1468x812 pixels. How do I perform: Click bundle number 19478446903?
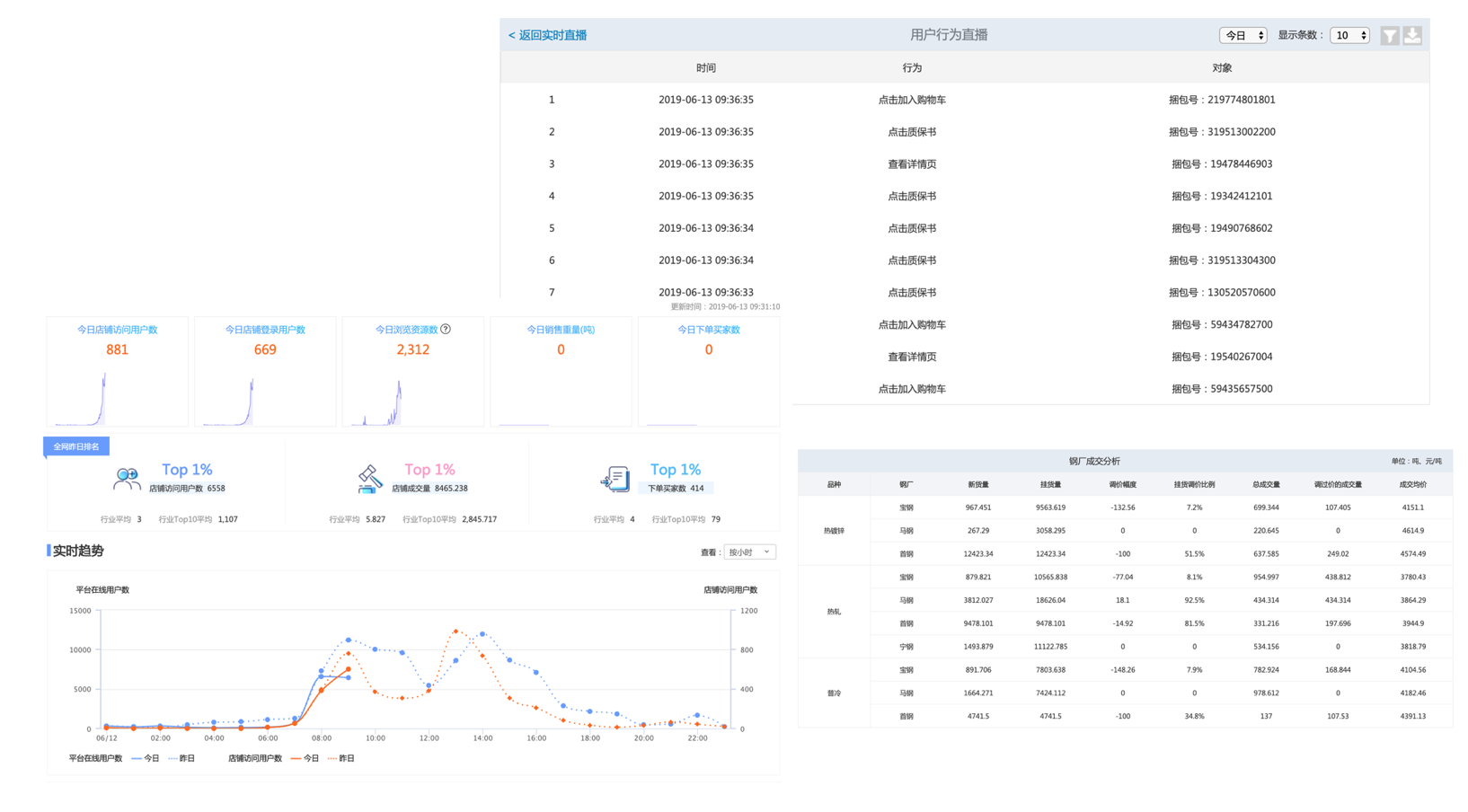click(1241, 164)
